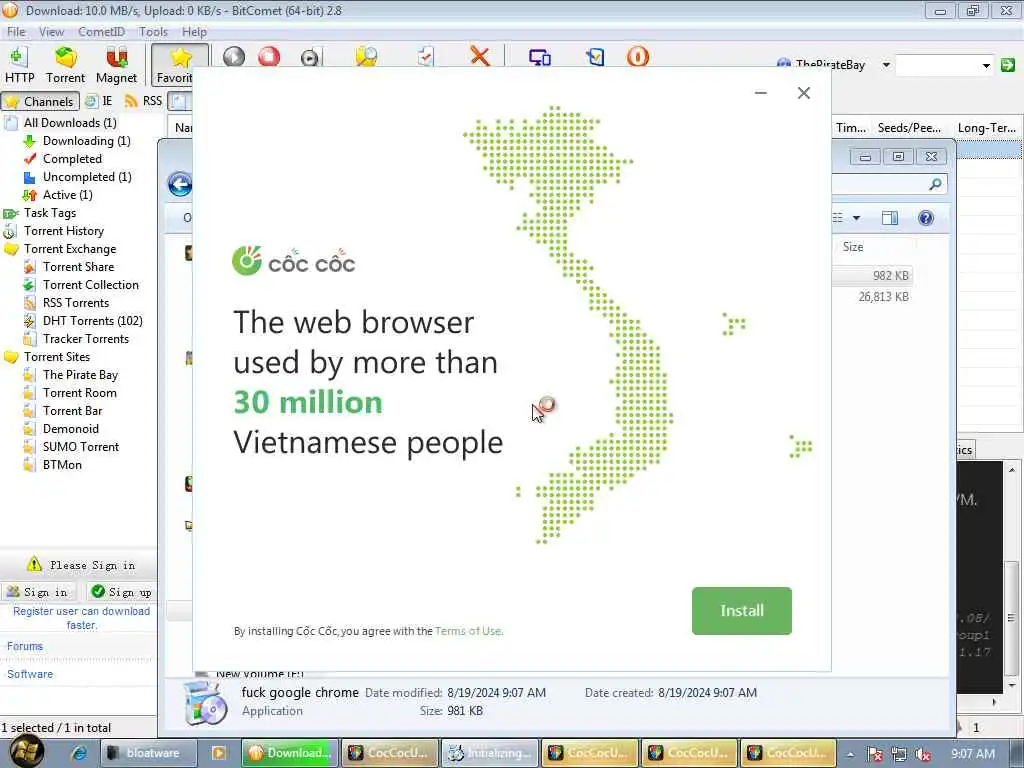Click the magnifier search toolbar icon
The height and width of the screenshot is (768, 1024).
pyautogui.click(x=366, y=57)
